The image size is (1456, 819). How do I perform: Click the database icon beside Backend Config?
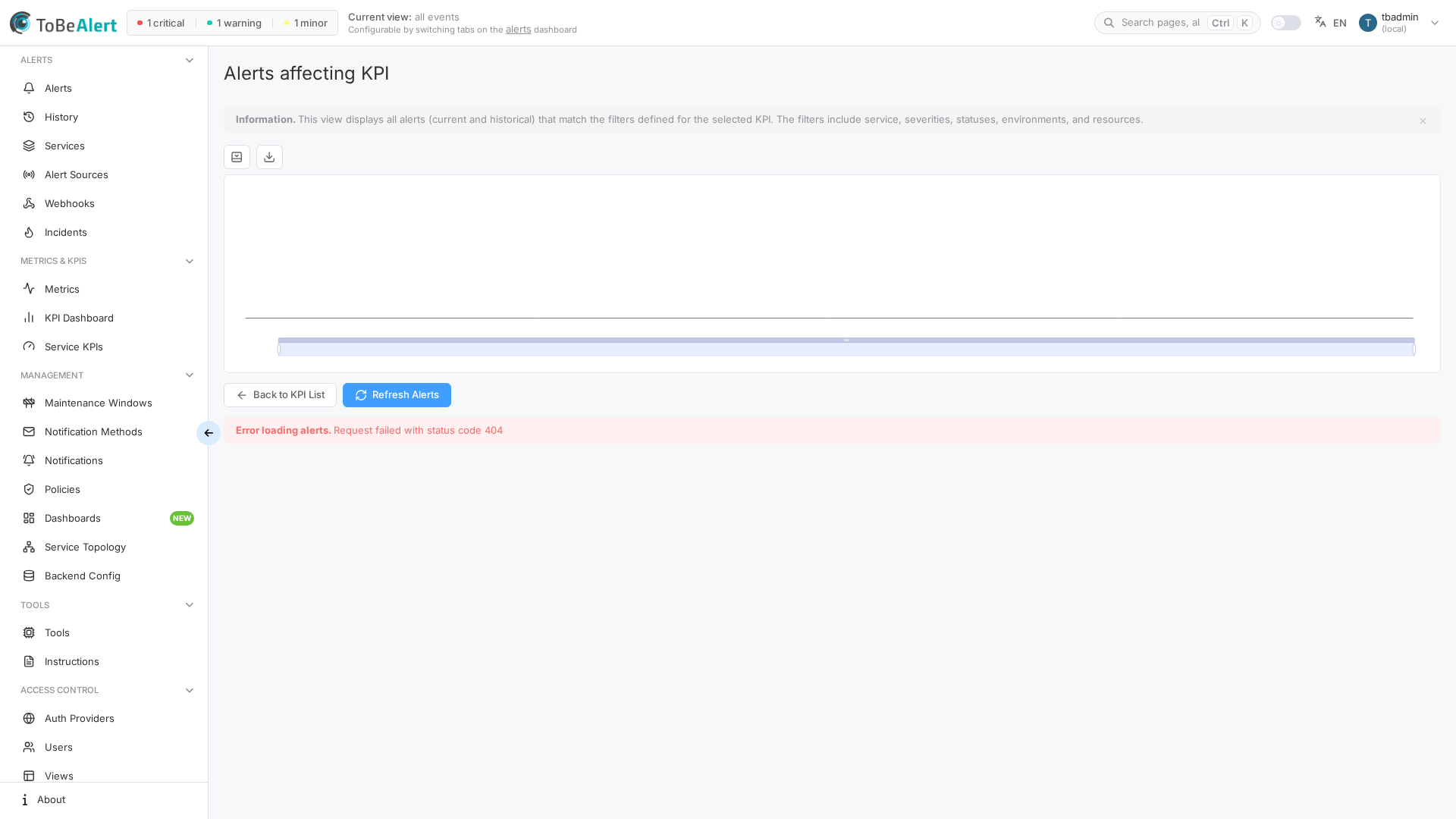(x=29, y=576)
